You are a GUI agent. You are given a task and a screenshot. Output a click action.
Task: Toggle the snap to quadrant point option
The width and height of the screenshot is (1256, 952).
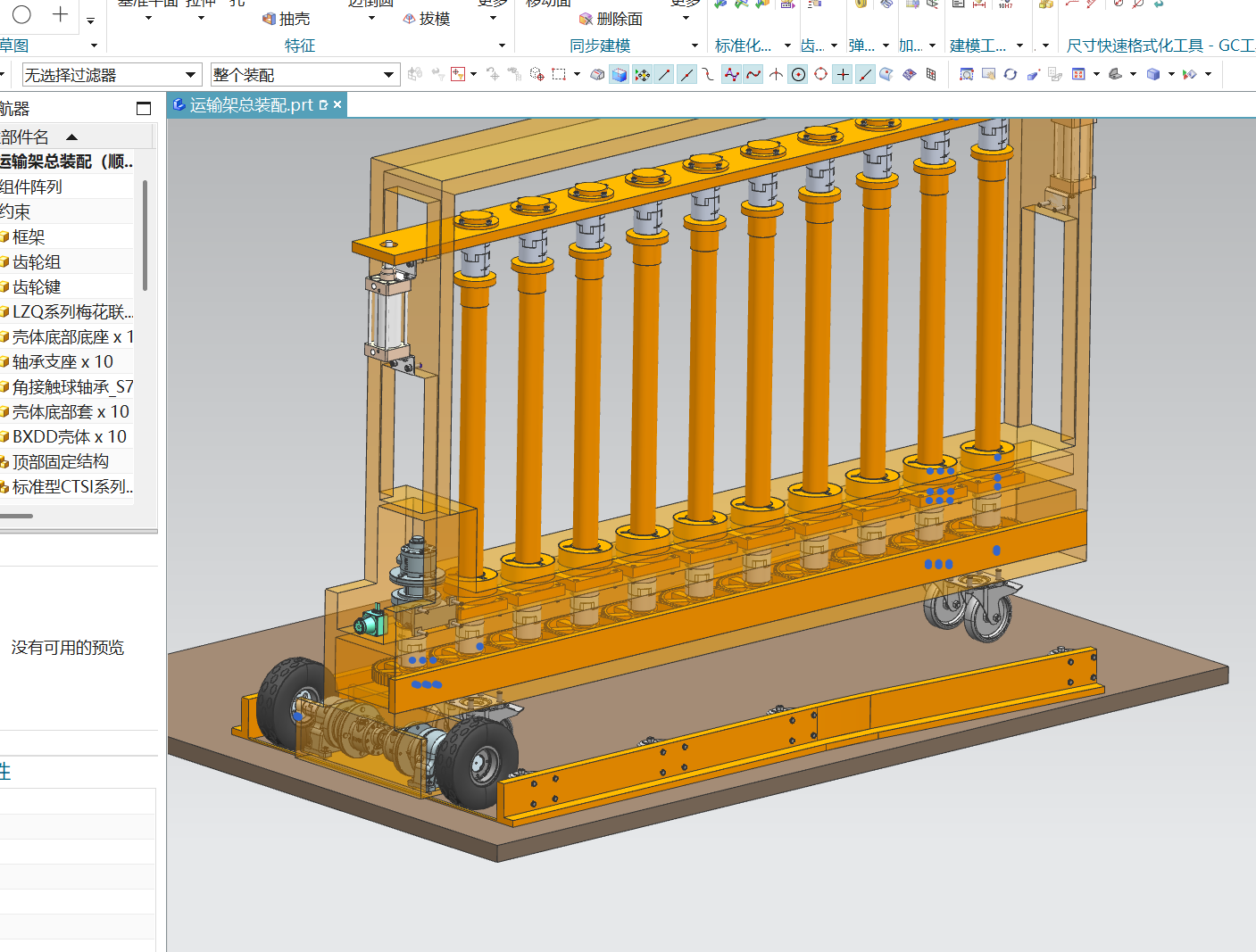(820, 75)
